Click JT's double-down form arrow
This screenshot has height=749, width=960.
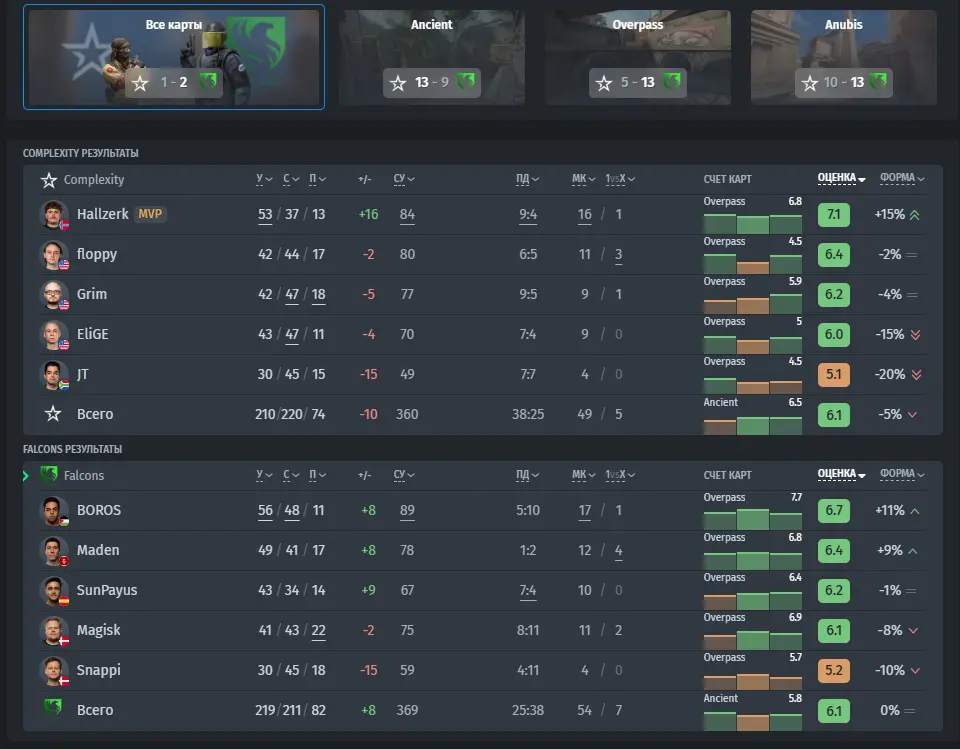click(916, 374)
